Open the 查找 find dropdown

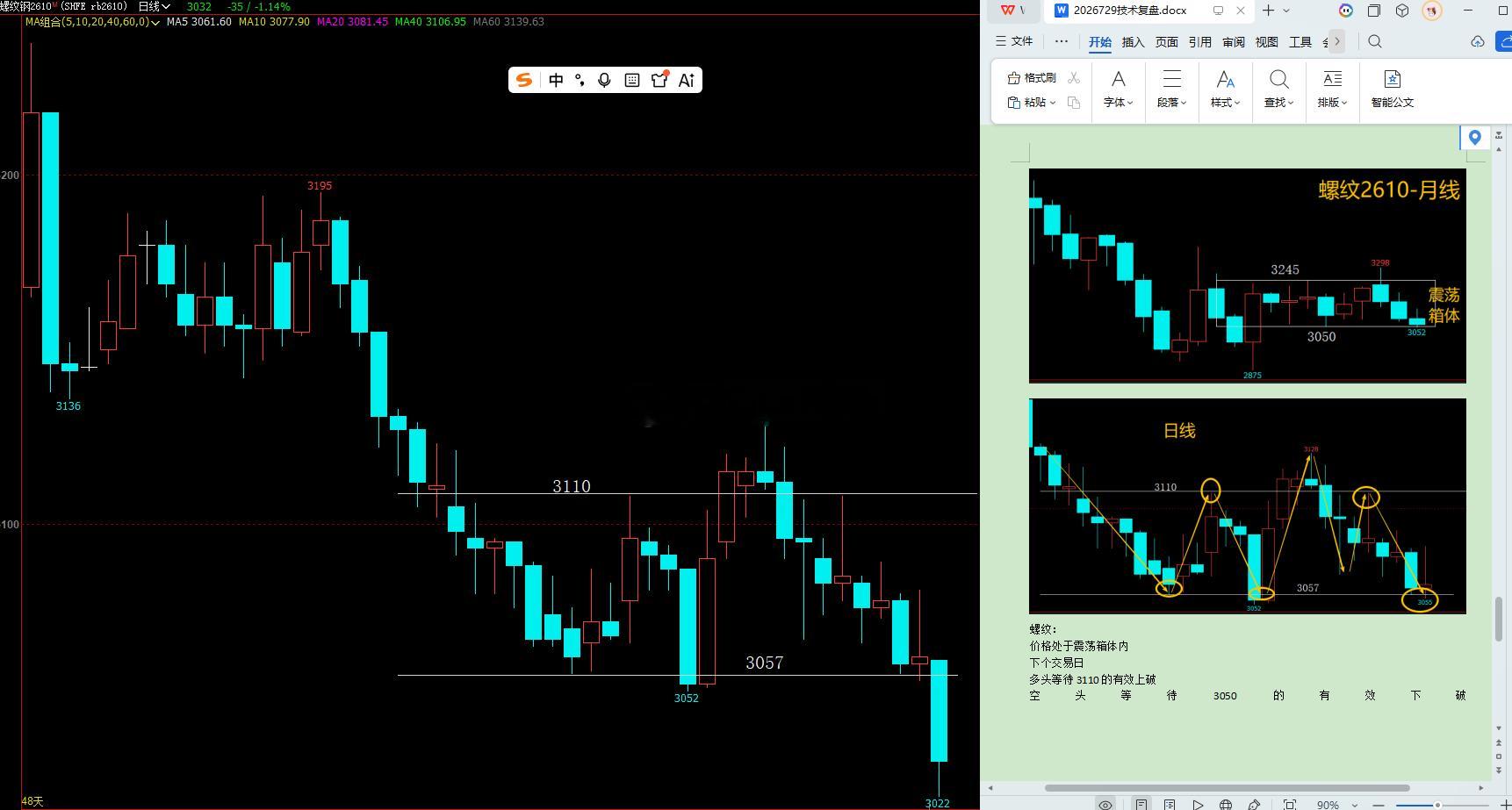pos(1279,90)
